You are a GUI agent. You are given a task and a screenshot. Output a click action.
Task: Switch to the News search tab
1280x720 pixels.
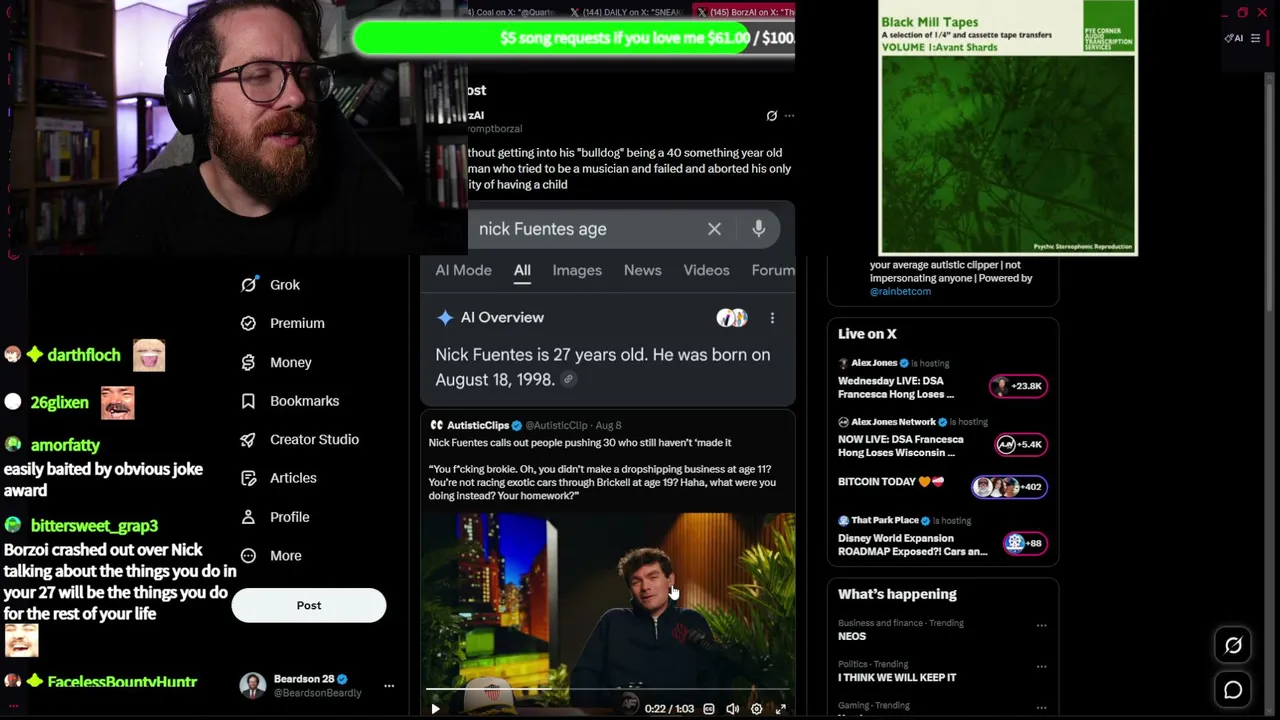click(643, 270)
